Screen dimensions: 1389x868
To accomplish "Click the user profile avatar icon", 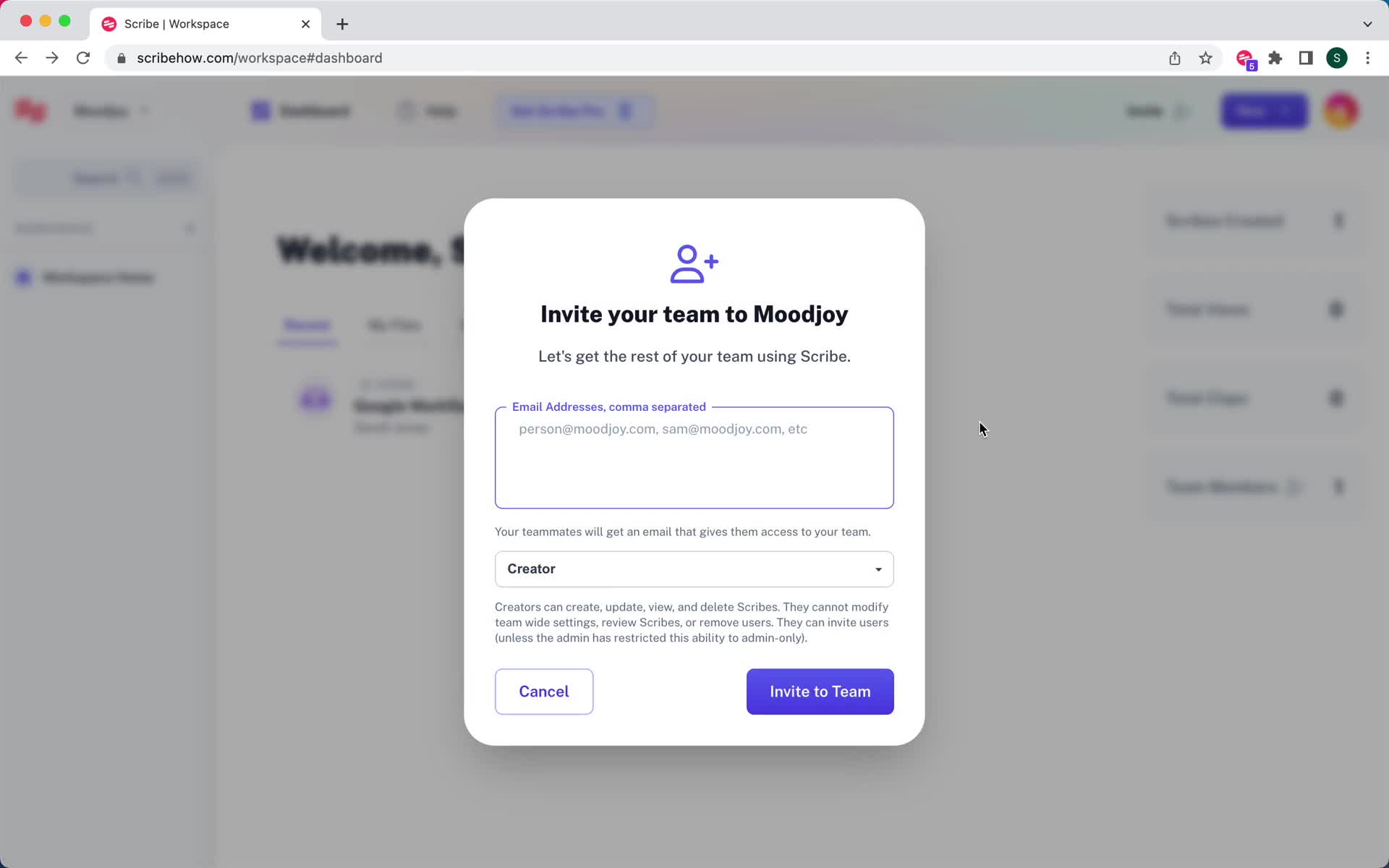I will [x=1343, y=111].
